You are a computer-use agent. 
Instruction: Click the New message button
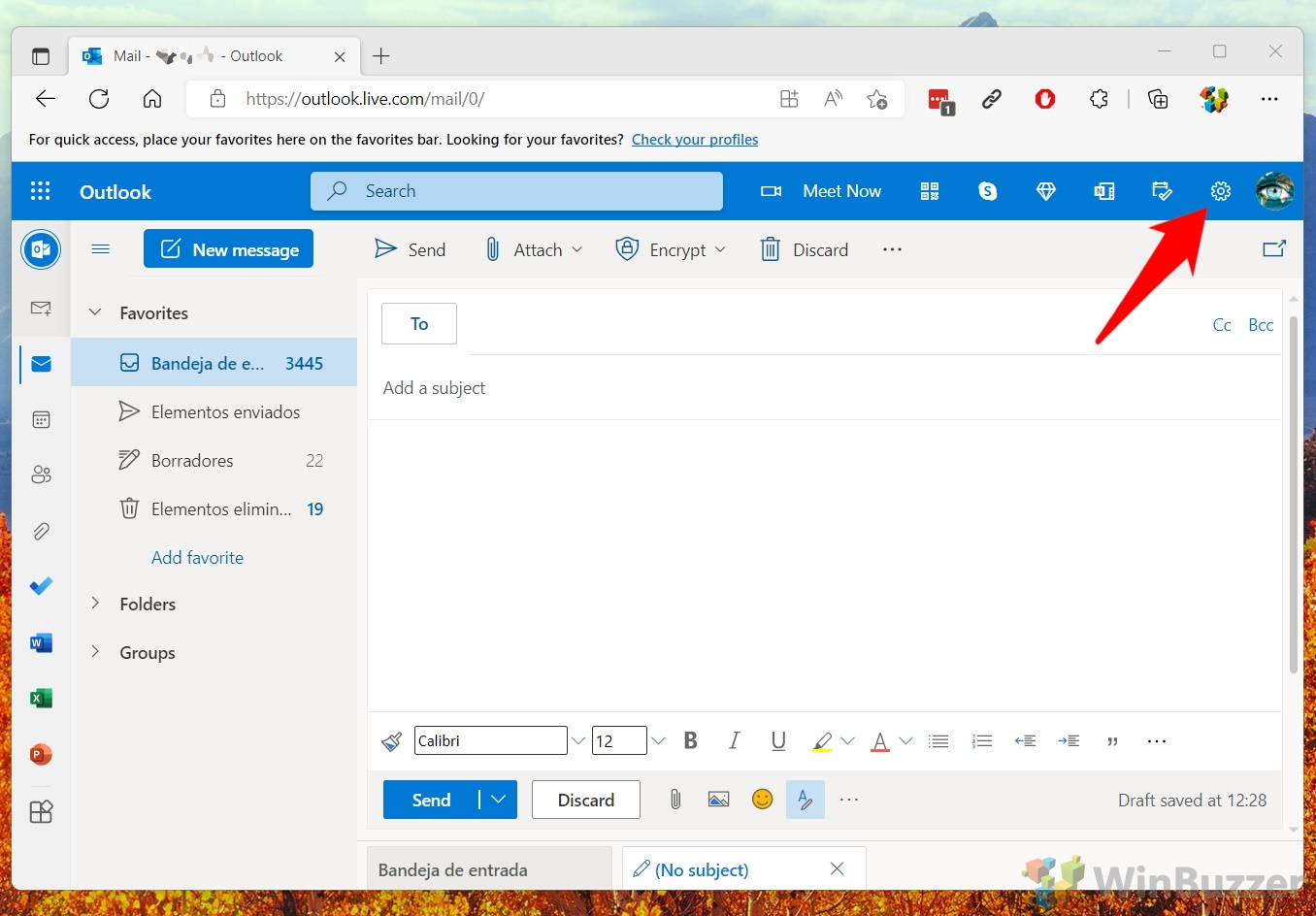228,249
